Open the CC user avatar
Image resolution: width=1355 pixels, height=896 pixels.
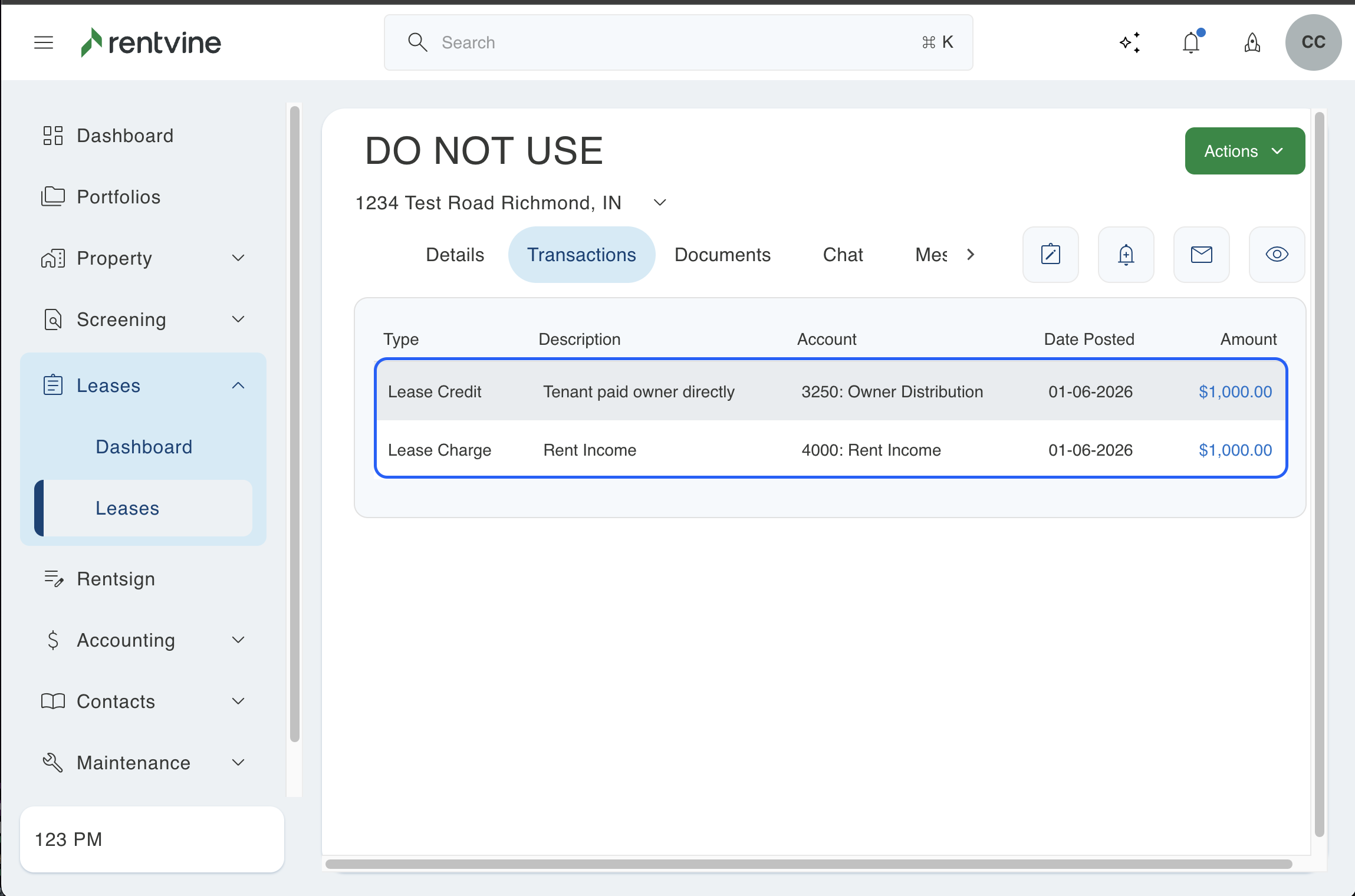[x=1313, y=42]
